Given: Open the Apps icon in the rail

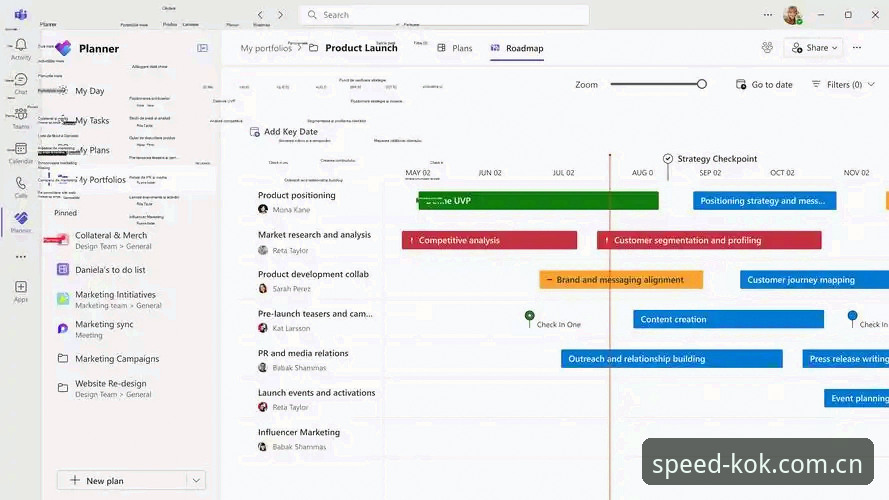Looking at the screenshot, I should pos(21,287).
